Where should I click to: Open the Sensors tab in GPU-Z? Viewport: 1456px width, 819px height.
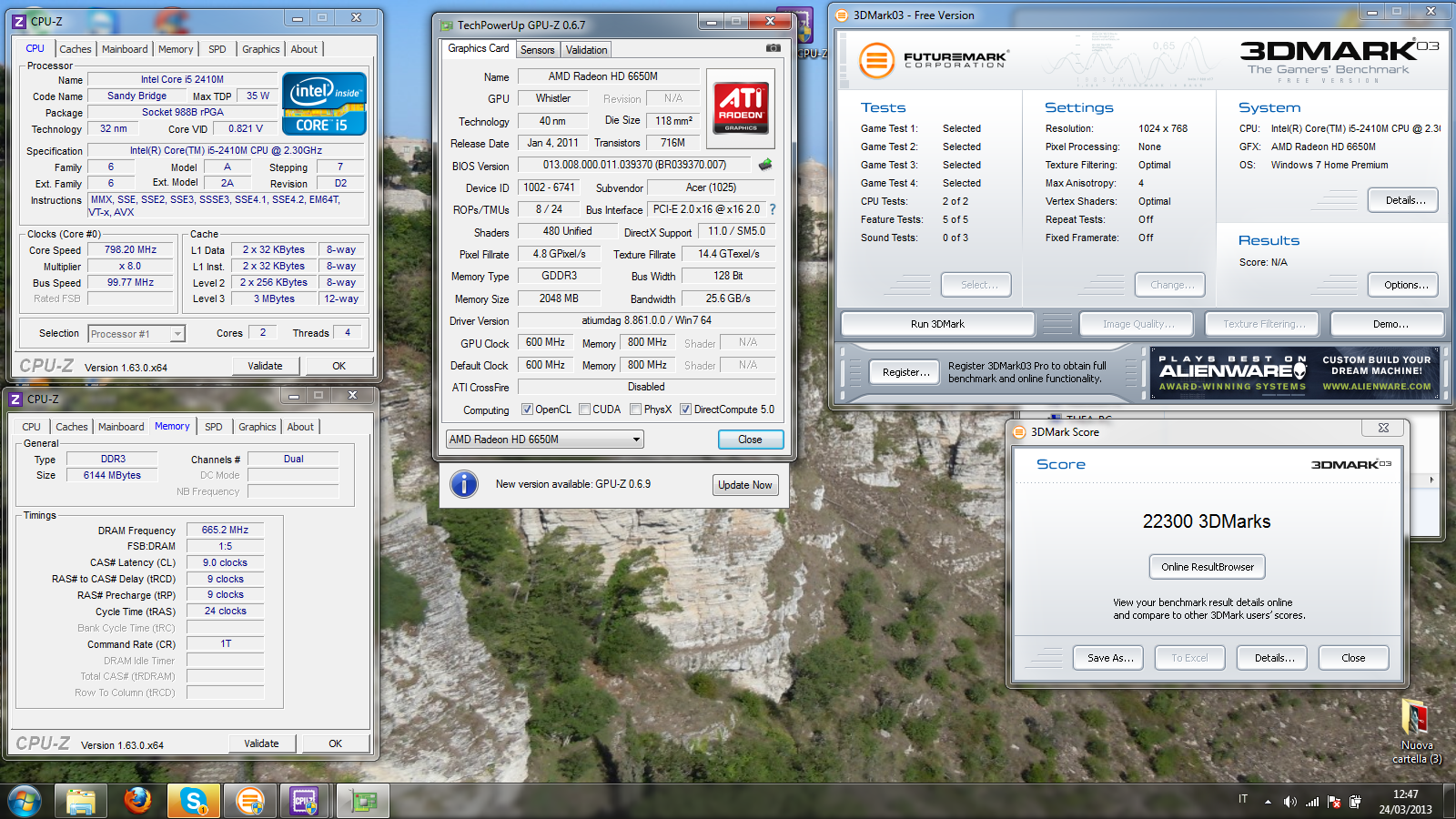pyautogui.click(x=538, y=50)
